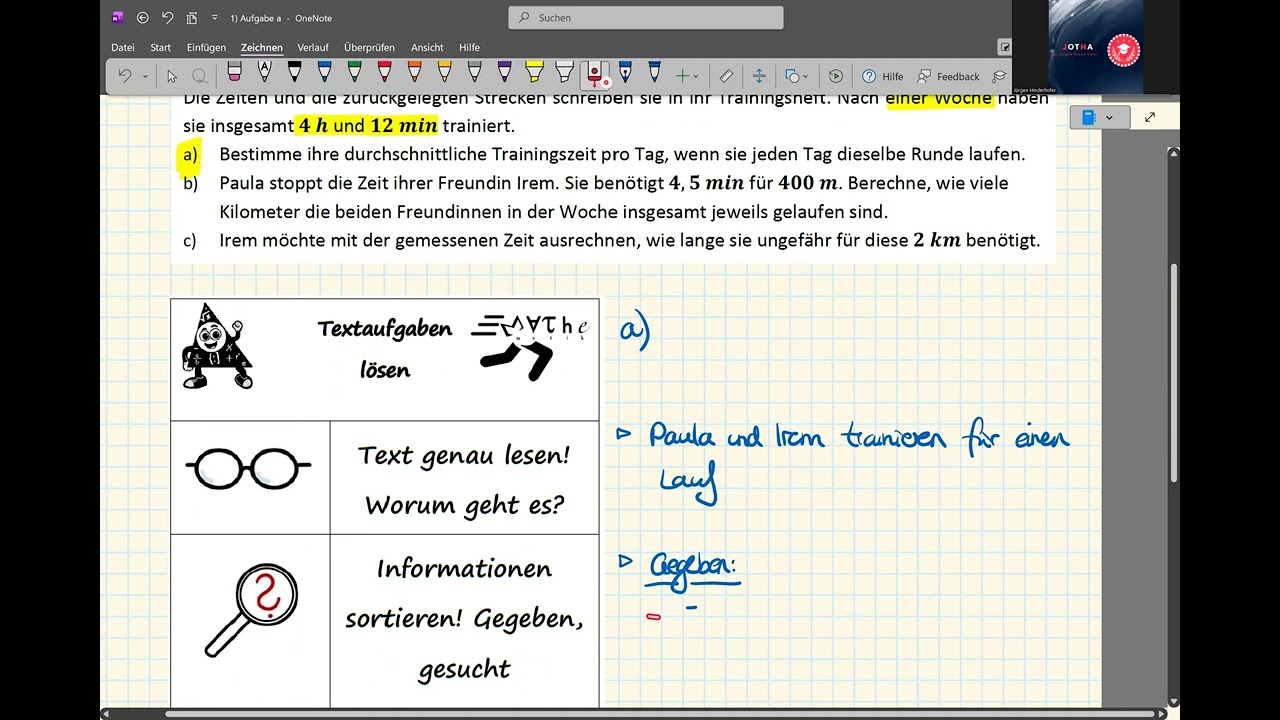Expand the undo dropdown arrow in ribbon
This screenshot has height=720, width=1280.
144,76
